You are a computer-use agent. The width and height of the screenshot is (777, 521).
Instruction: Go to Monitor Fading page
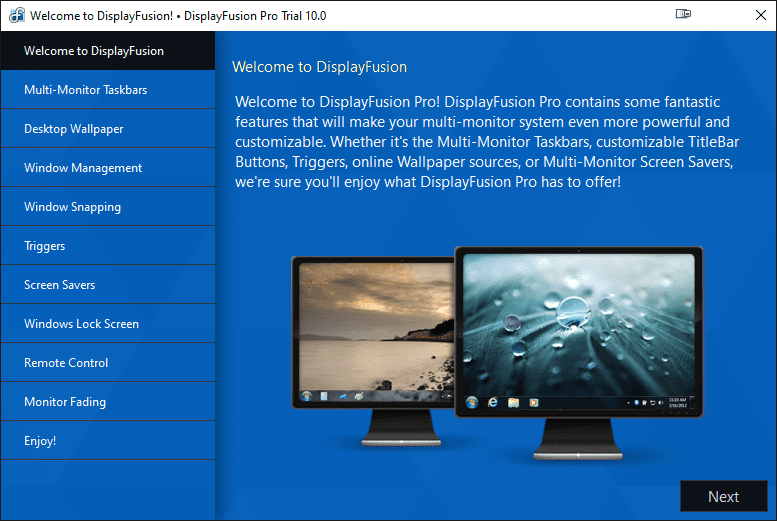coord(108,402)
